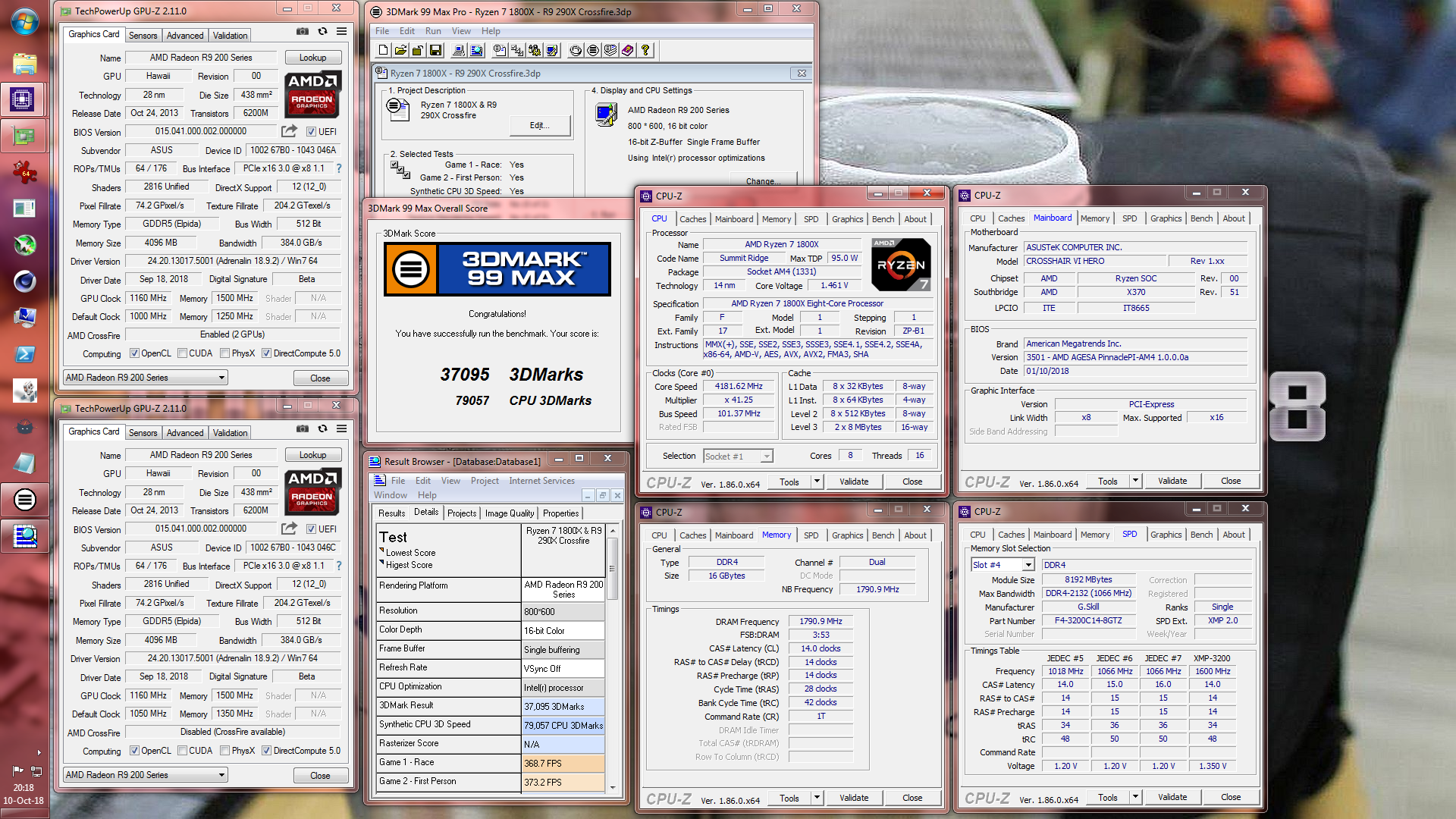
Task: Click the PowerShell taskbar icon
Action: (x=24, y=354)
